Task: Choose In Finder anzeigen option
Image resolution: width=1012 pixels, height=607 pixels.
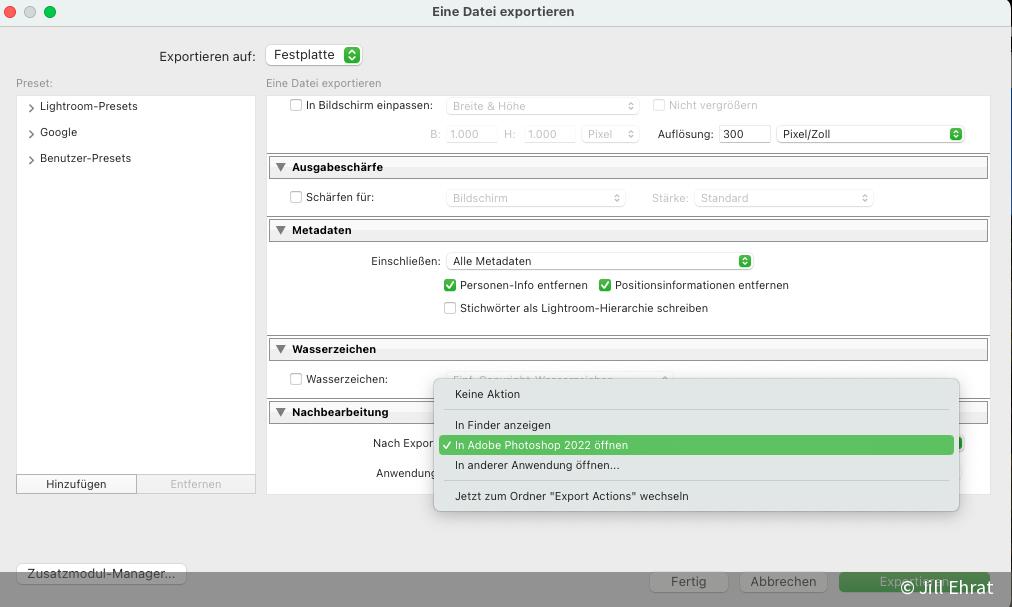Action: click(x=502, y=425)
